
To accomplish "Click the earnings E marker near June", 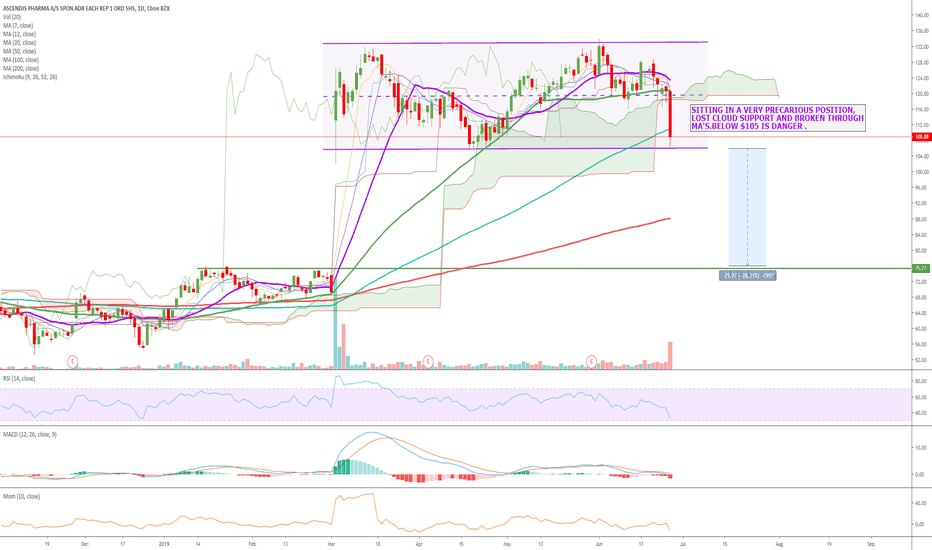I will [x=591, y=361].
